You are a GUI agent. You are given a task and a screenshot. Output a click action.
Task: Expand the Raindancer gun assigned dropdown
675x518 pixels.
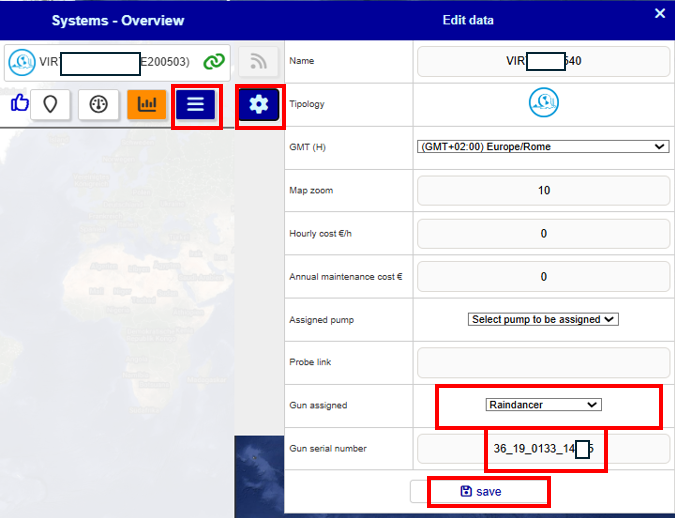(x=544, y=405)
